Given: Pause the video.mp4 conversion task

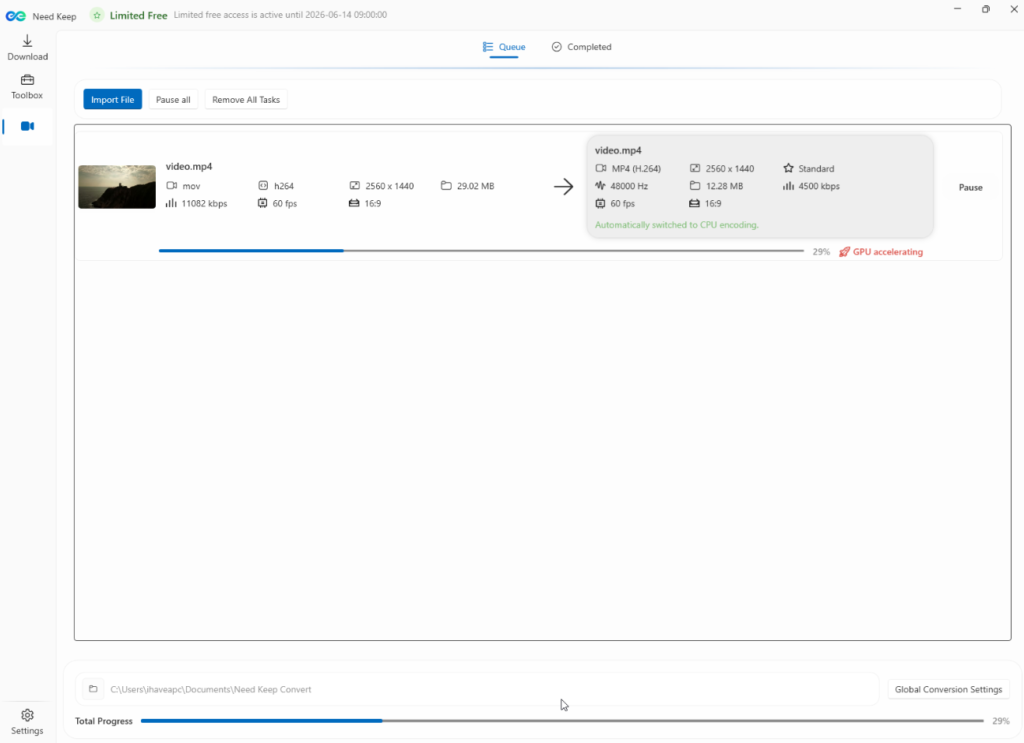Looking at the screenshot, I should 970,187.
